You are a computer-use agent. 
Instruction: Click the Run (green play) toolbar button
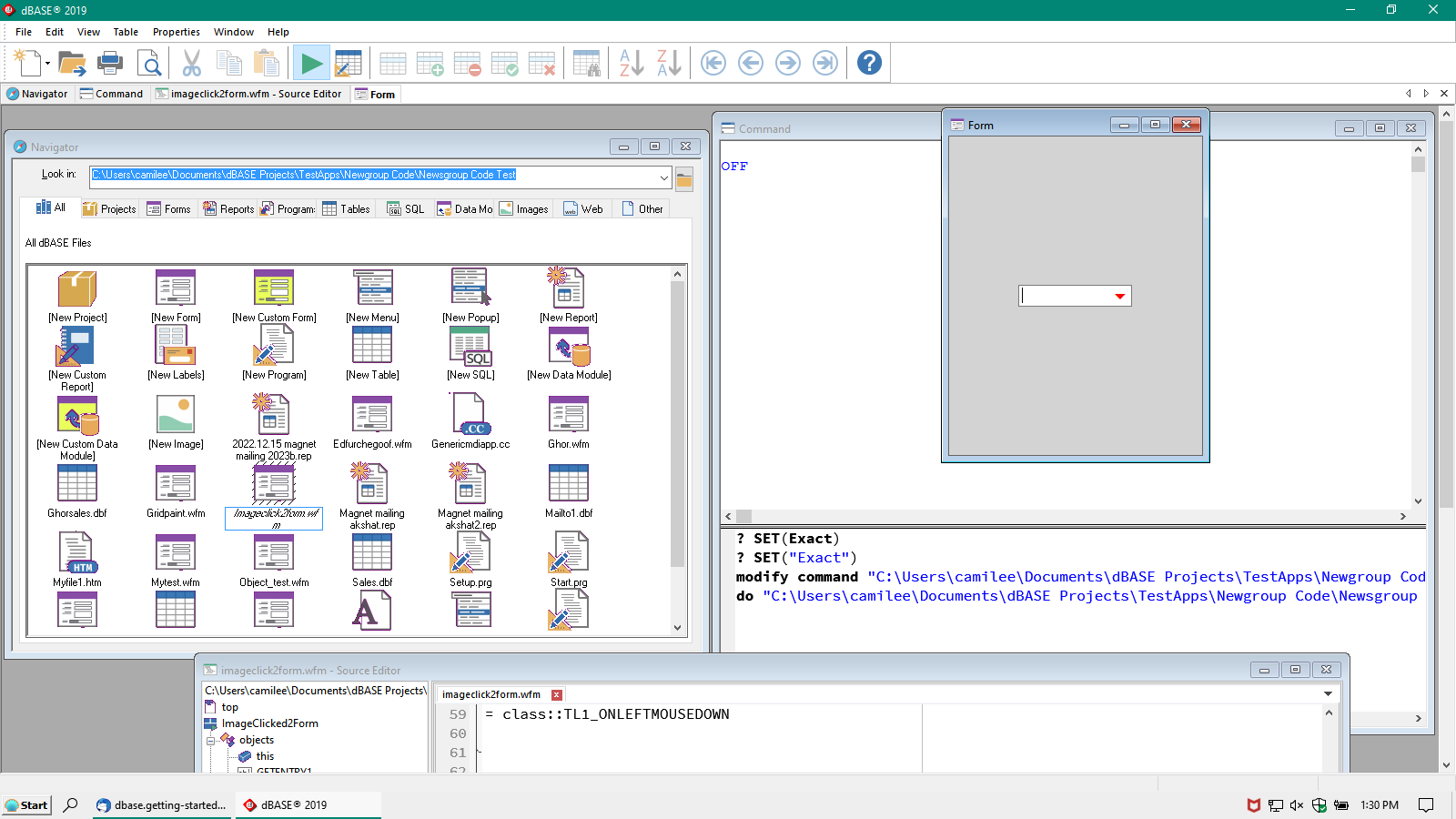311,63
